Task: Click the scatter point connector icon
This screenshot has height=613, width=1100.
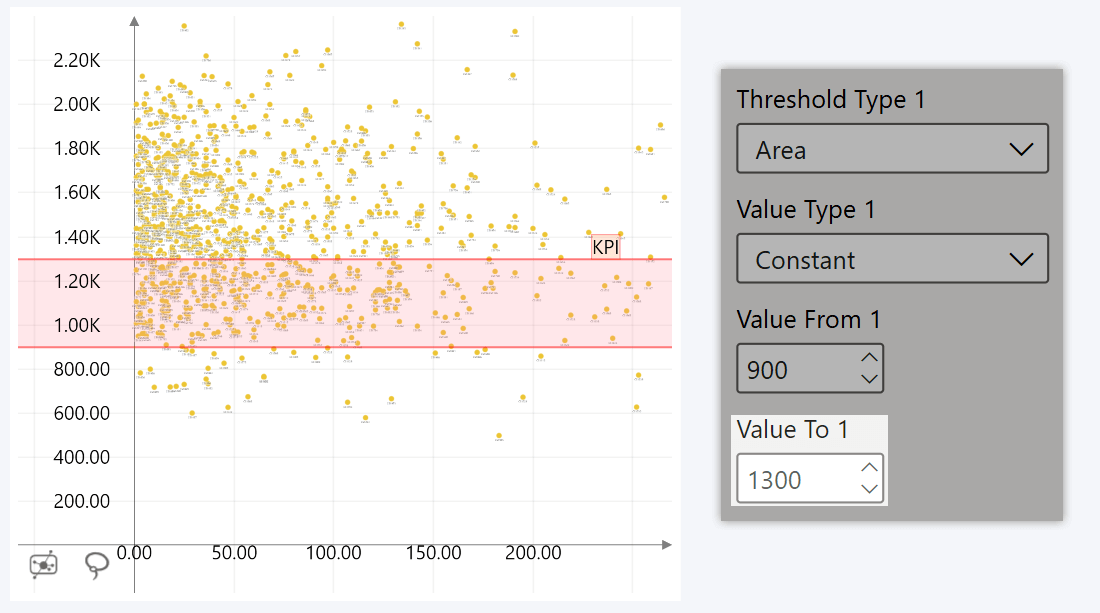Action: point(42,565)
